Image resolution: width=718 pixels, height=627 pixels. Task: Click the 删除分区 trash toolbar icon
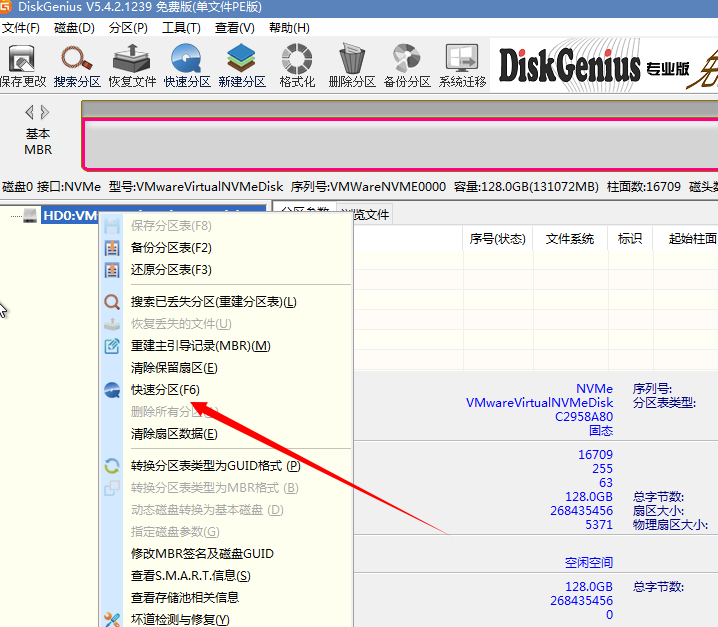[x=352, y=59]
